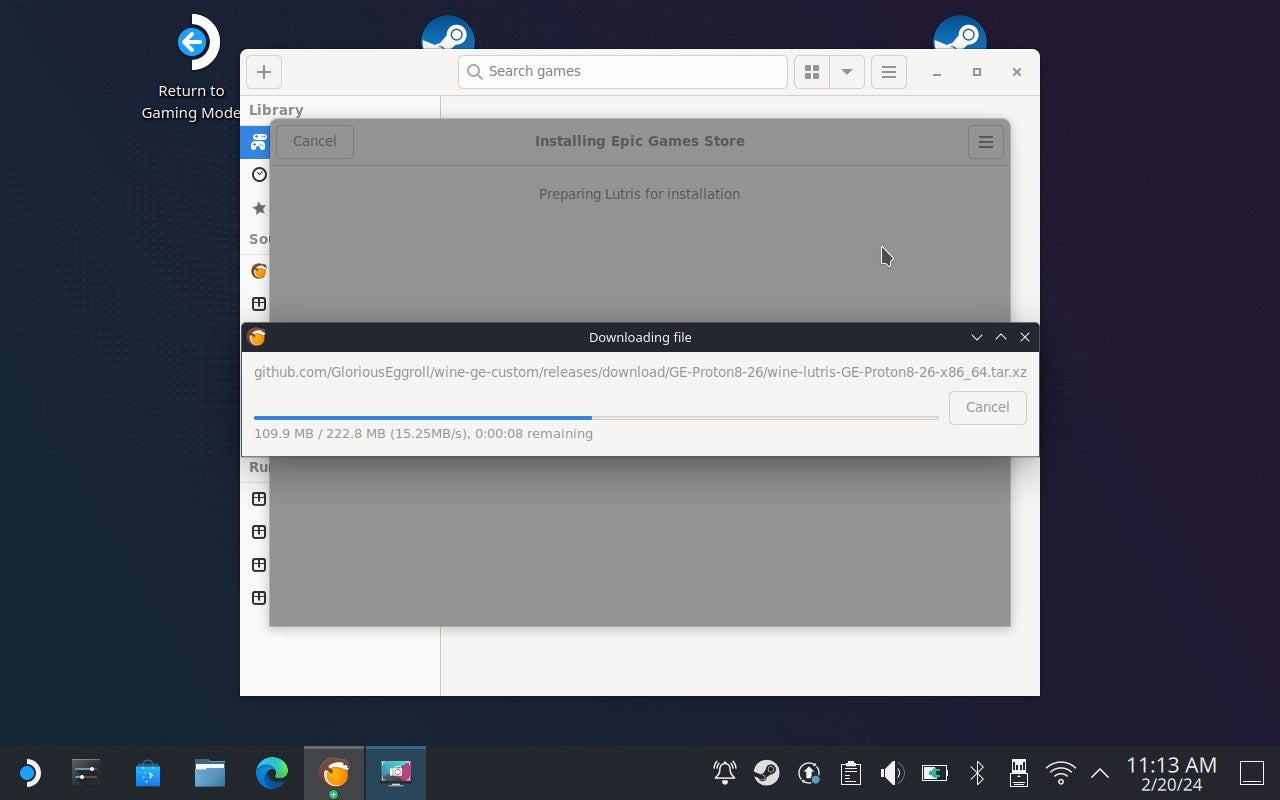Check battery status in the system tray

[934, 772]
